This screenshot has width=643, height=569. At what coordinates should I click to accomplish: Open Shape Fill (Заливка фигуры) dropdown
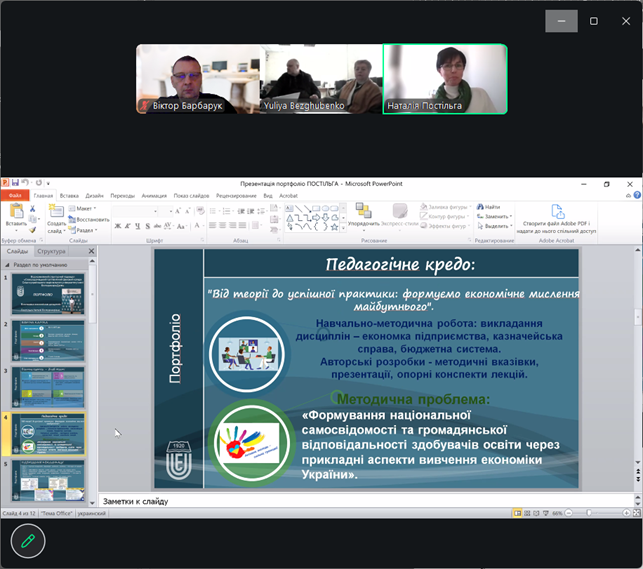click(x=446, y=207)
